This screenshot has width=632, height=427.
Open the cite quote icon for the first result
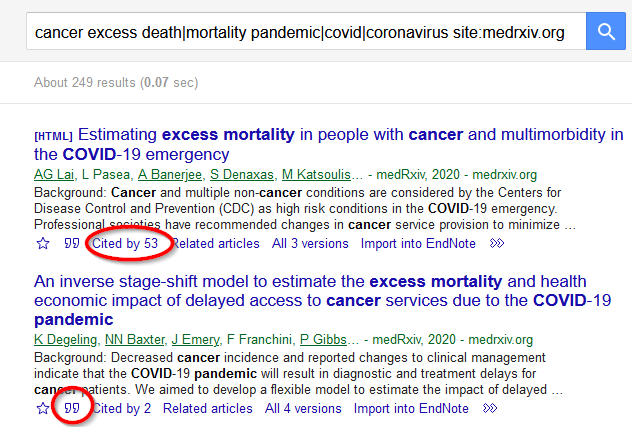(72, 243)
